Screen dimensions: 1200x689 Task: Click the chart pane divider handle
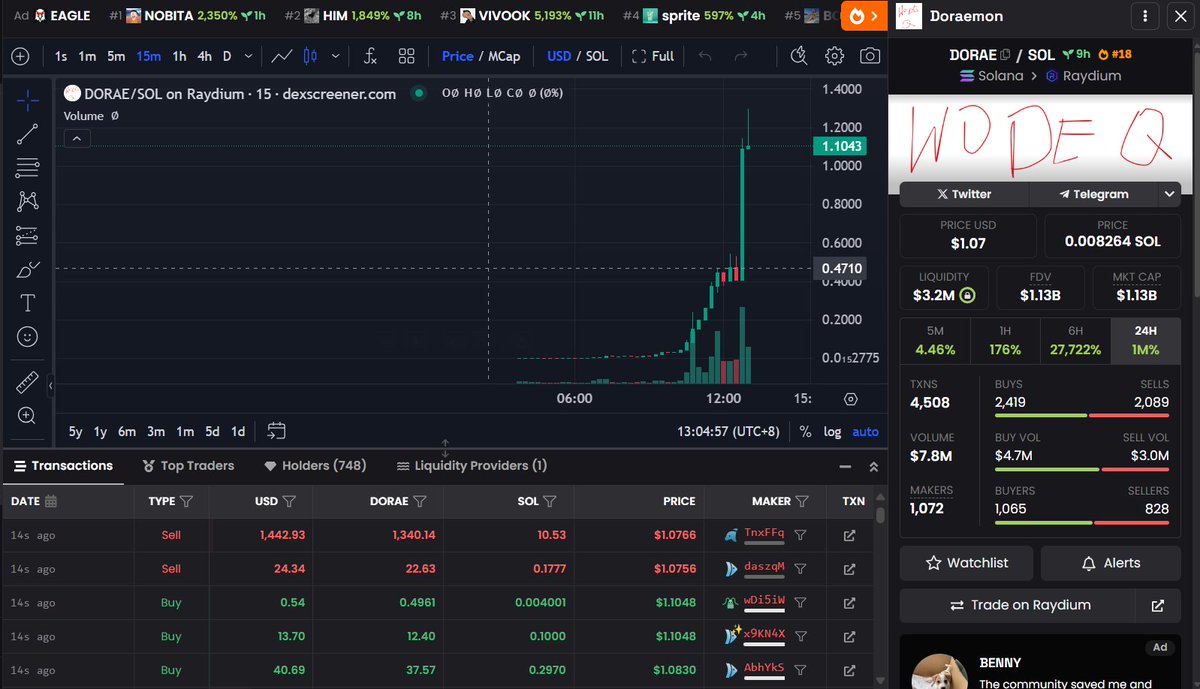click(445, 448)
